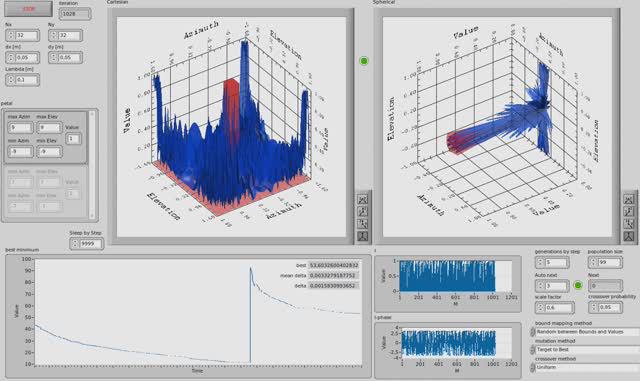Click the dy [m] stepper arrows
The image size is (640, 381).
click(54, 58)
